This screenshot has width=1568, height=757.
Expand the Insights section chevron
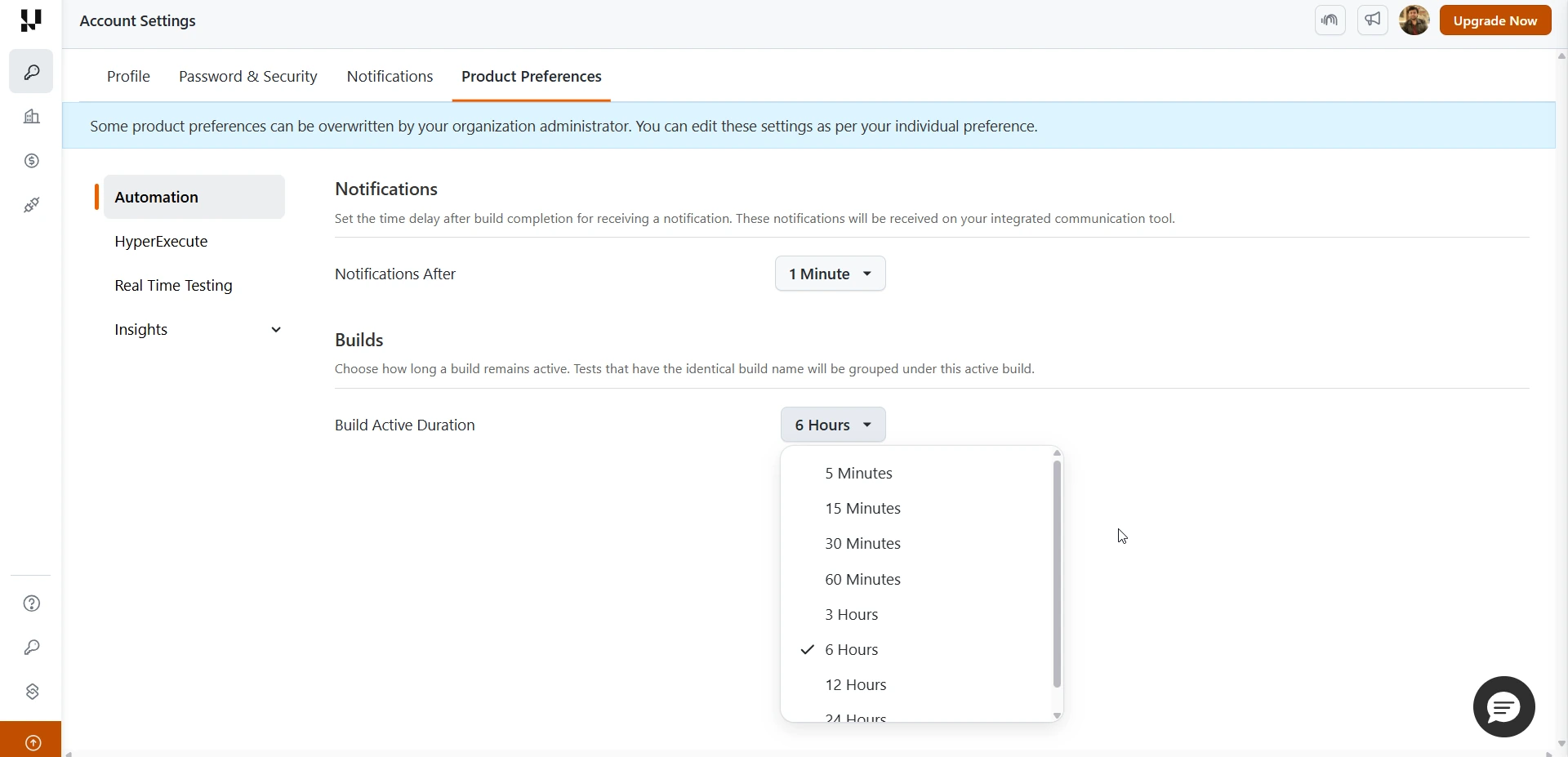click(276, 330)
